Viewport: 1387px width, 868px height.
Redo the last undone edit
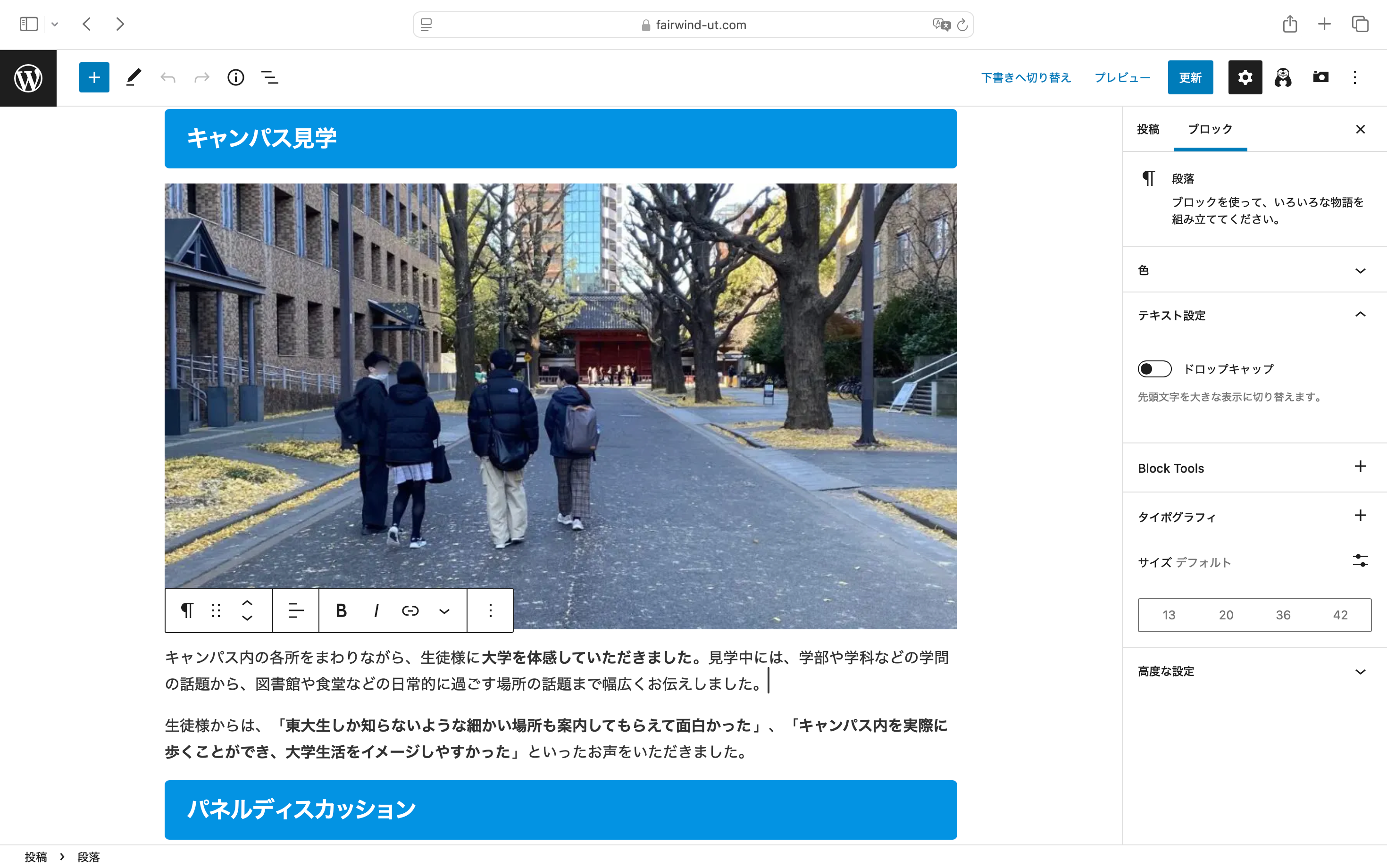201,77
